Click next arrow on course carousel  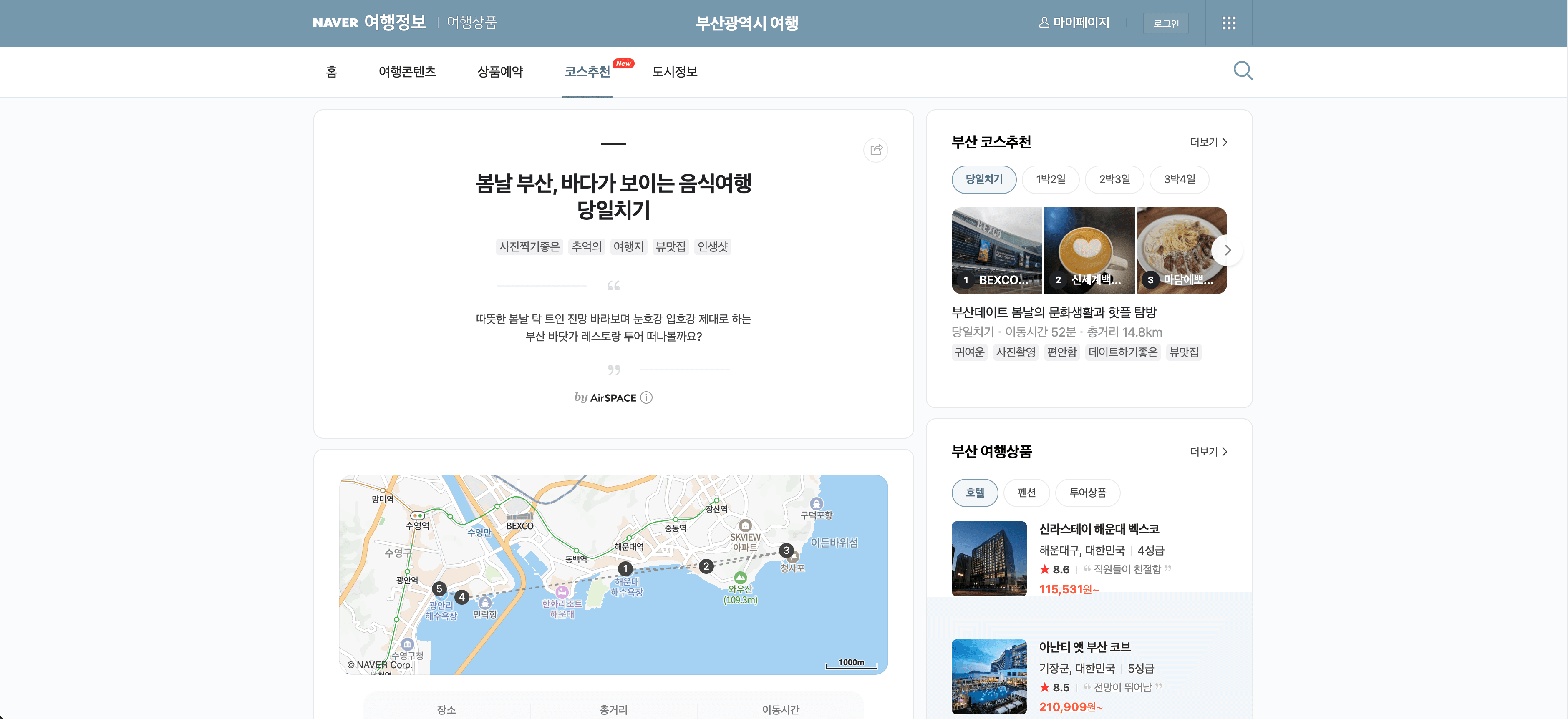(1227, 250)
